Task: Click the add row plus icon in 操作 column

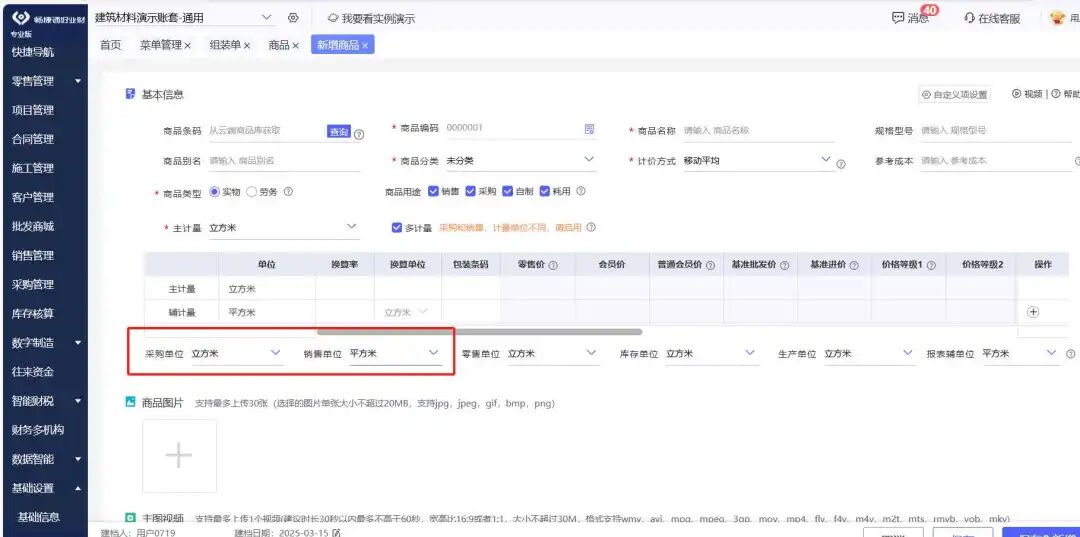Action: tap(1032, 312)
